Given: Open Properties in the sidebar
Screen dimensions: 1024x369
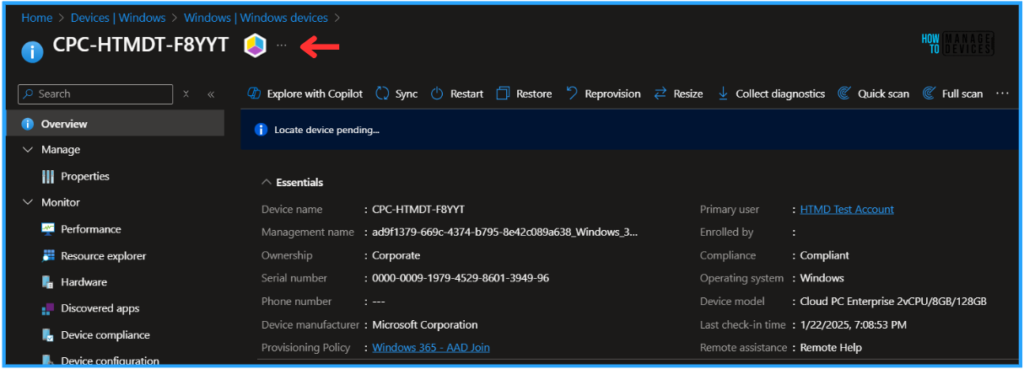Looking at the screenshot, I should pyautogui.click(x=85, y=176).
